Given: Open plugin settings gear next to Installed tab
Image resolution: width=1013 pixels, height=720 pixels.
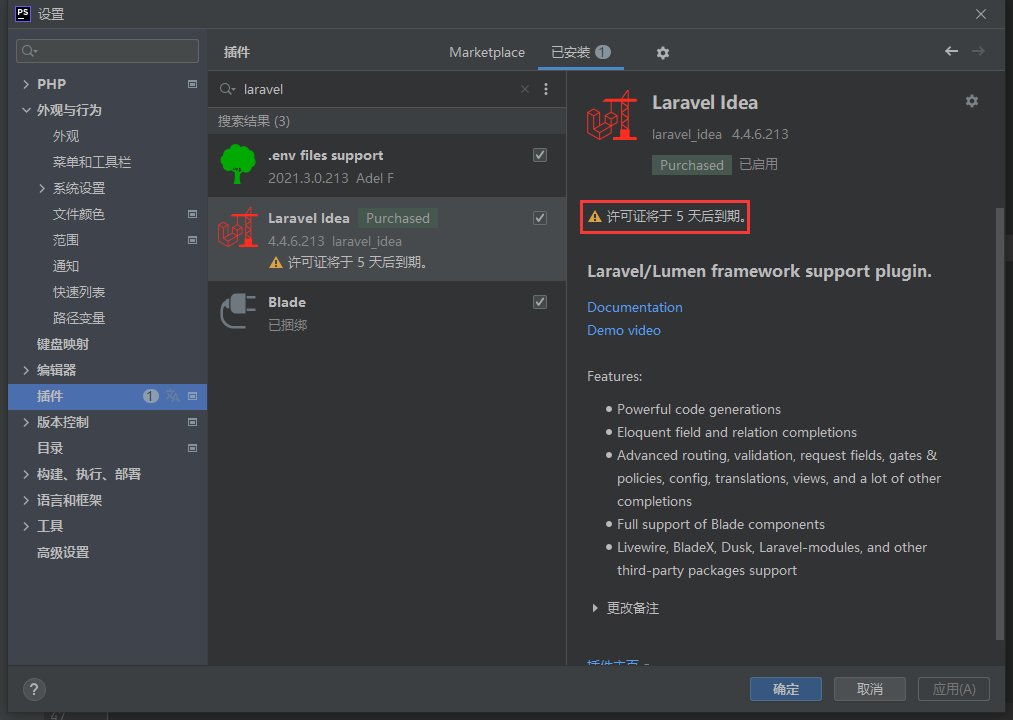Looking at the screenshot, I should 663,53.
